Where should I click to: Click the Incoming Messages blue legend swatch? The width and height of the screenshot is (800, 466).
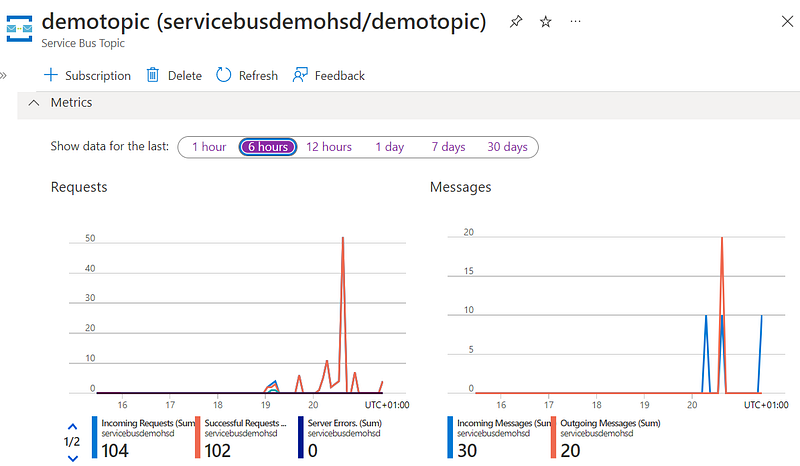[450, 437]
